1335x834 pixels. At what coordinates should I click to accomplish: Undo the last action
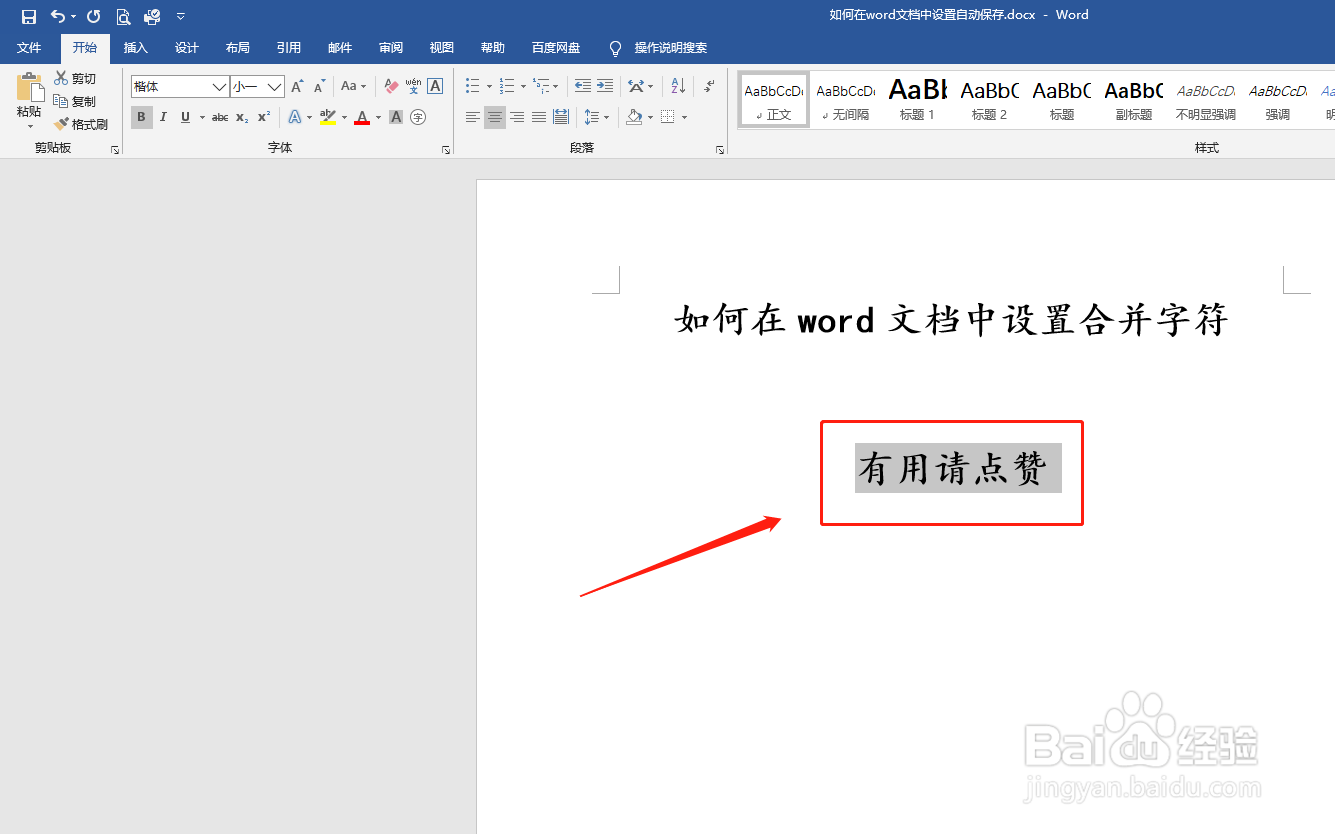[x=57, y=16]
